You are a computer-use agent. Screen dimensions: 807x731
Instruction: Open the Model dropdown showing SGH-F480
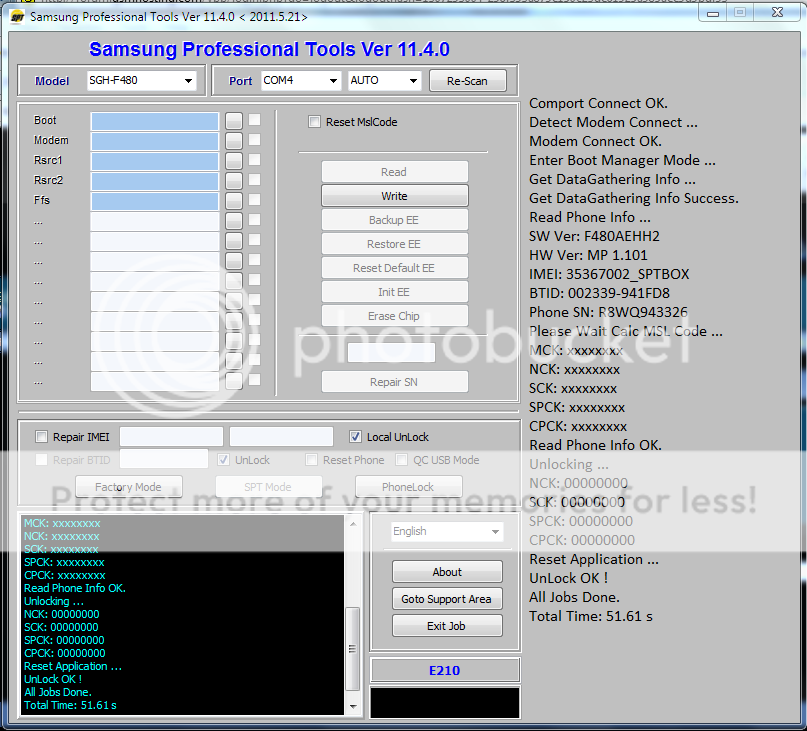(142, 81)
